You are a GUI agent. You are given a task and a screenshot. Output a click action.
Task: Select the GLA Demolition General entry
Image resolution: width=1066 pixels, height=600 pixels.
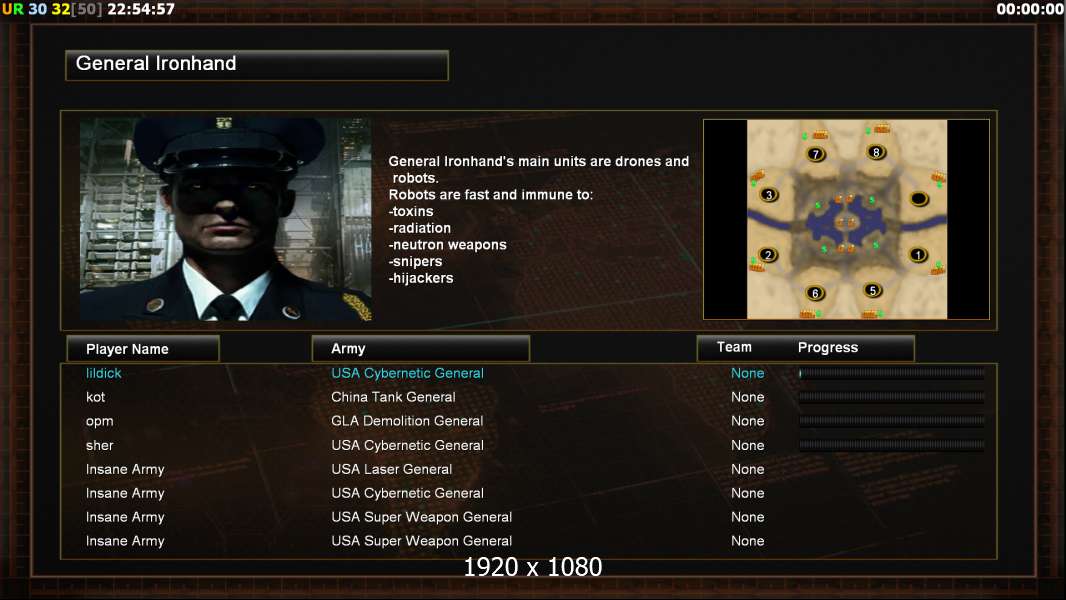click(407, 421)
